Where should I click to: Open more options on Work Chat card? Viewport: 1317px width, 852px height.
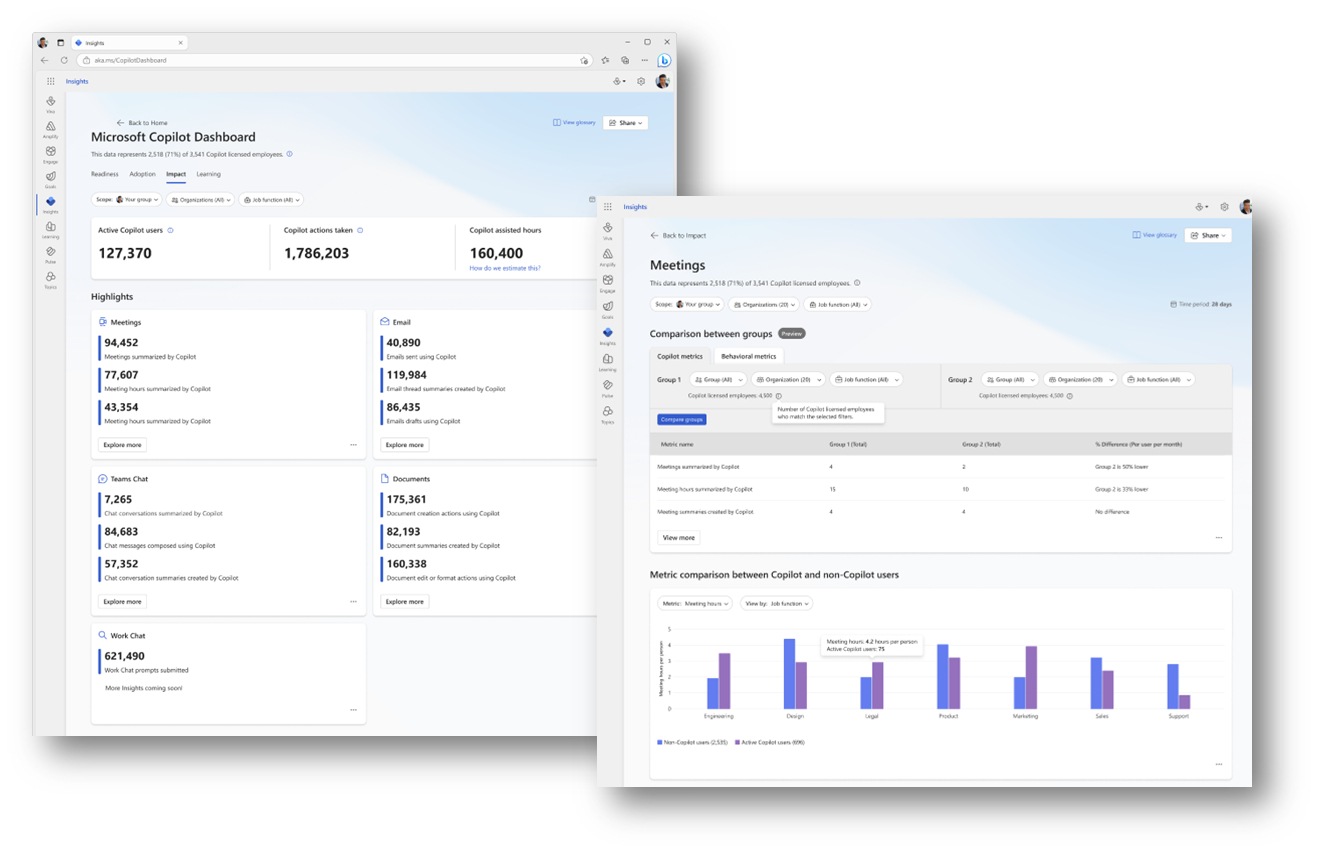tap(353, 710)
